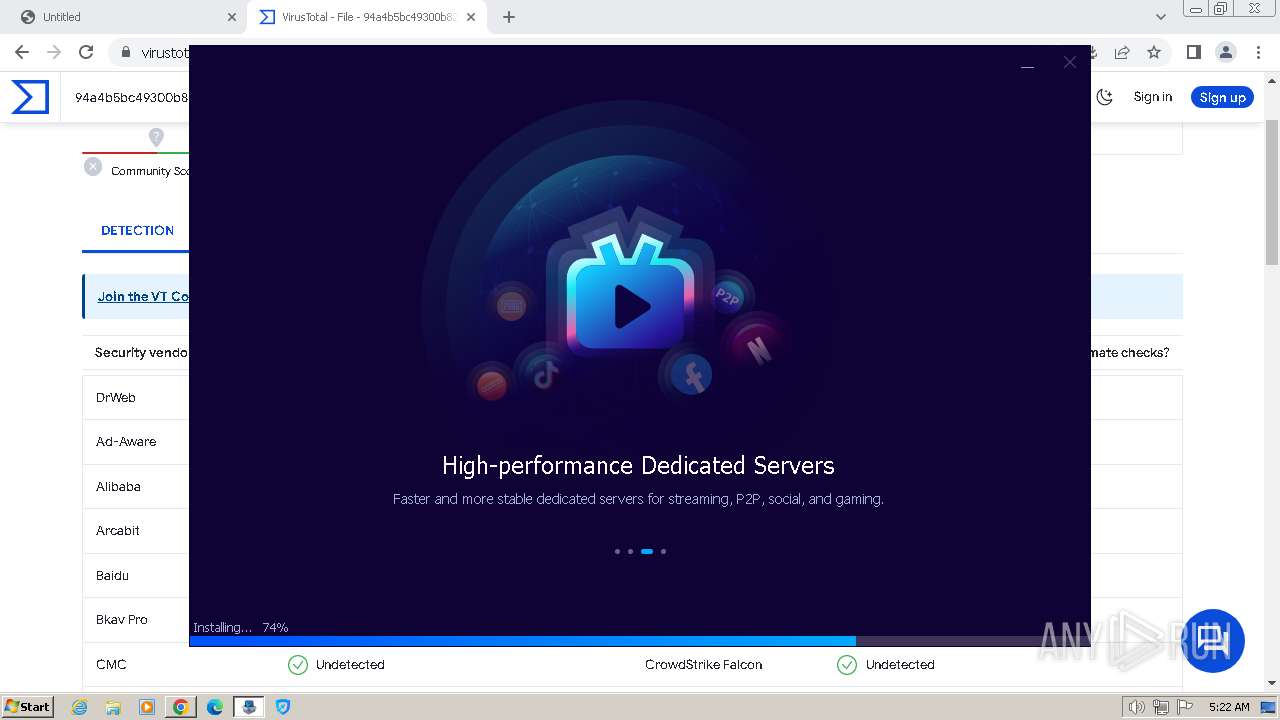Click the community score question-mark marker

[x=156, y=137]
